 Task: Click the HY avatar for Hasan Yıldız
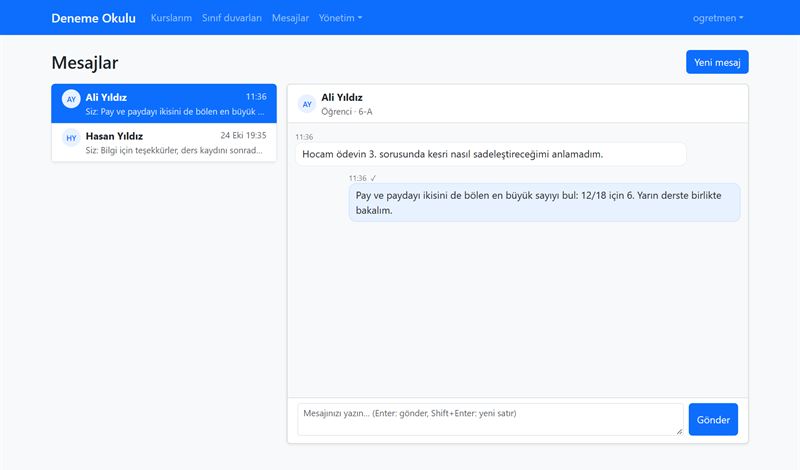tap(71, 138)
